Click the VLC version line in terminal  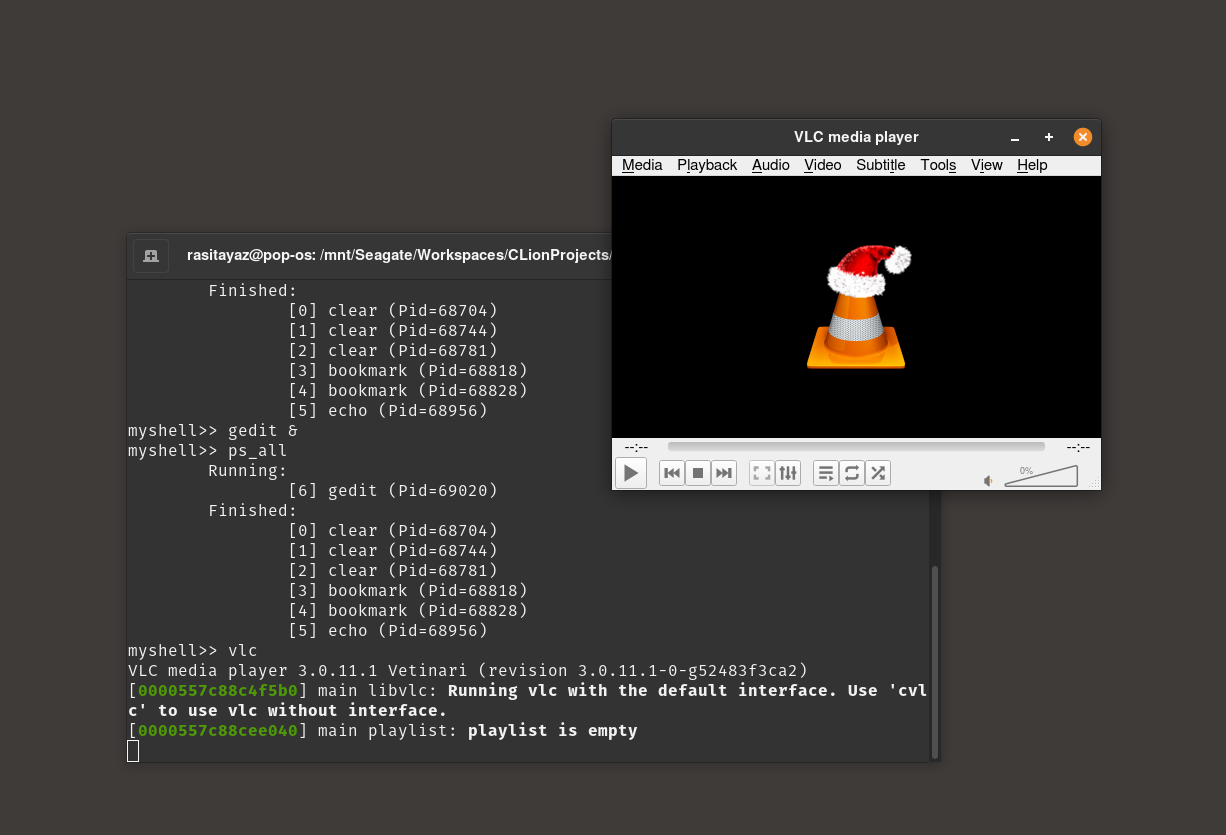(x=468, y=671)
